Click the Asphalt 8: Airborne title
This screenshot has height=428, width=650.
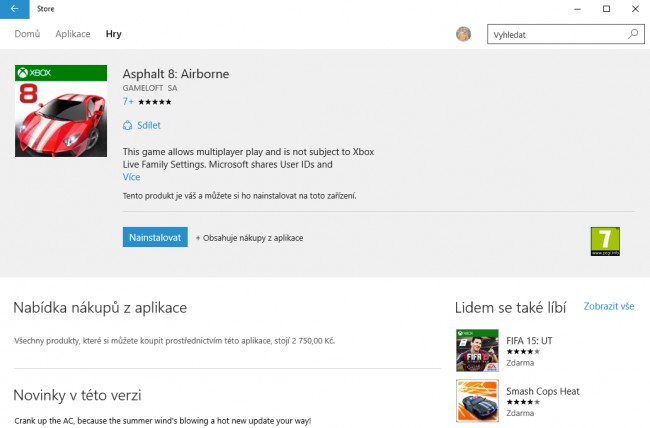[x=176, y=74]
